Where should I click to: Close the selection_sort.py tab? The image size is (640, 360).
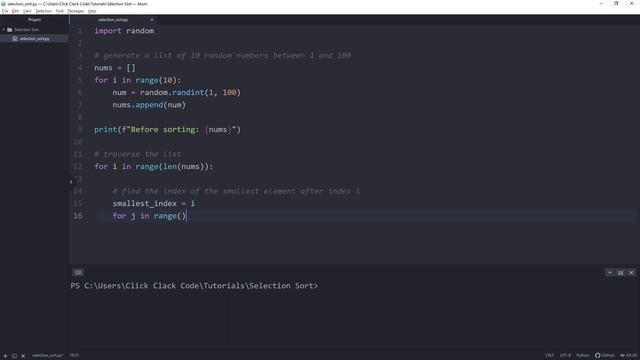(x=152, y=20)
